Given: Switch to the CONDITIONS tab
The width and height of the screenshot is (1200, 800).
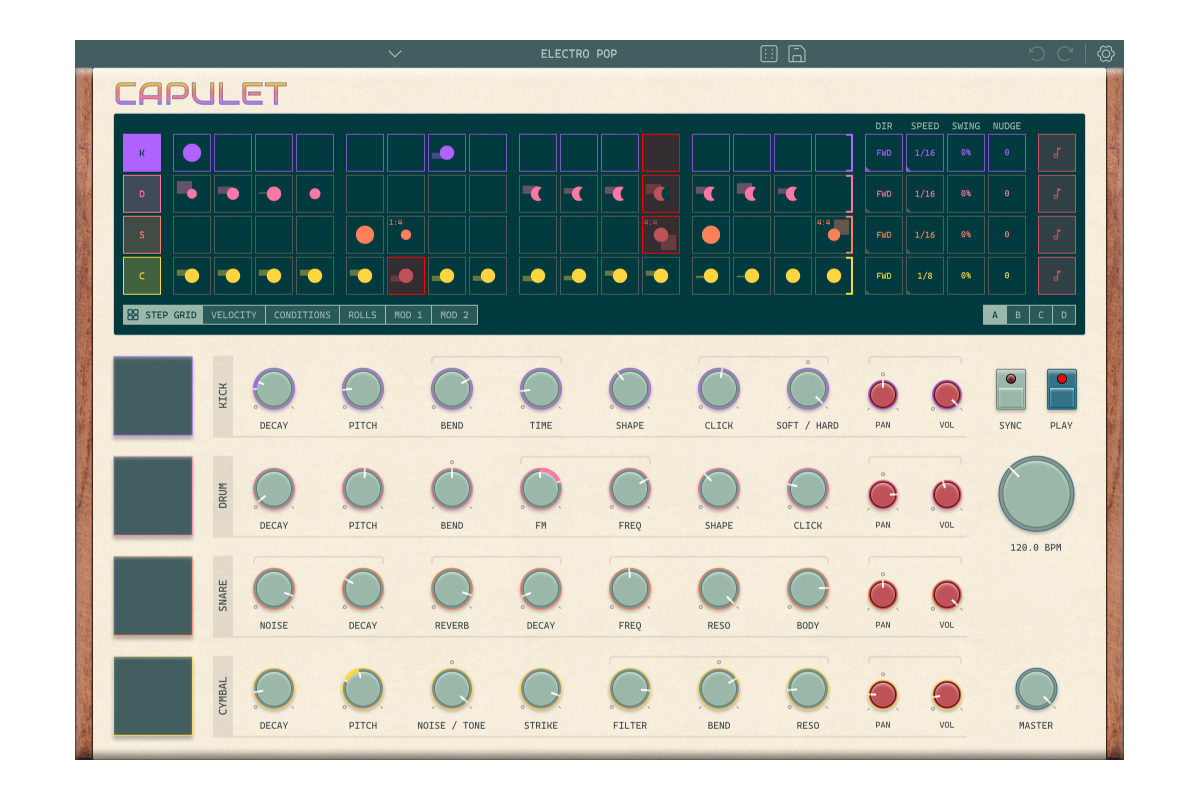Looking at the screenshot, I should pyautogui.click(x=302, y=315).
